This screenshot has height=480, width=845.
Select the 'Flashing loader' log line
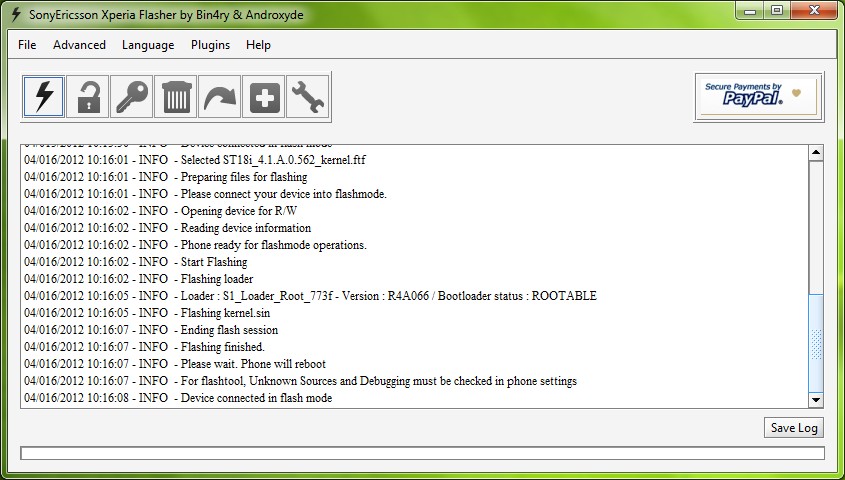point(139,279)
